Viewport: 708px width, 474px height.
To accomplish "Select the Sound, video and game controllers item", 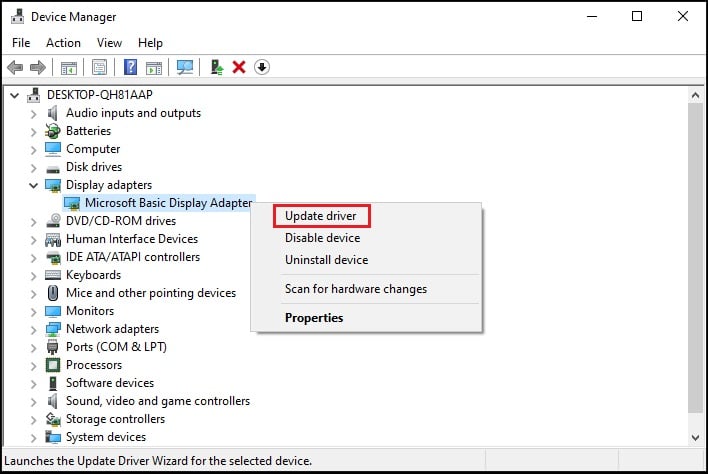I will pos(158,401).
